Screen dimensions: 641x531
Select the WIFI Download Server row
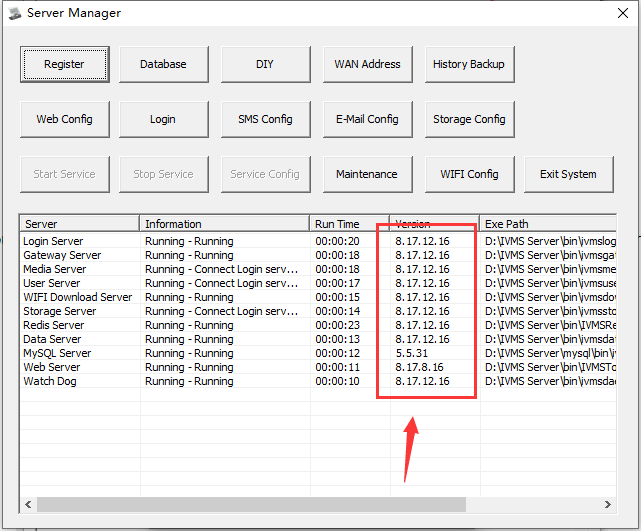tap(318, 297)
